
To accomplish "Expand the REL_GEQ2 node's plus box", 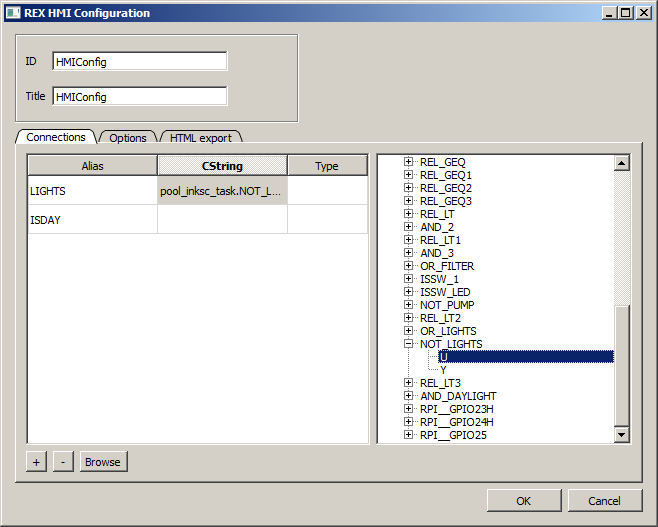I will point(408,188).
